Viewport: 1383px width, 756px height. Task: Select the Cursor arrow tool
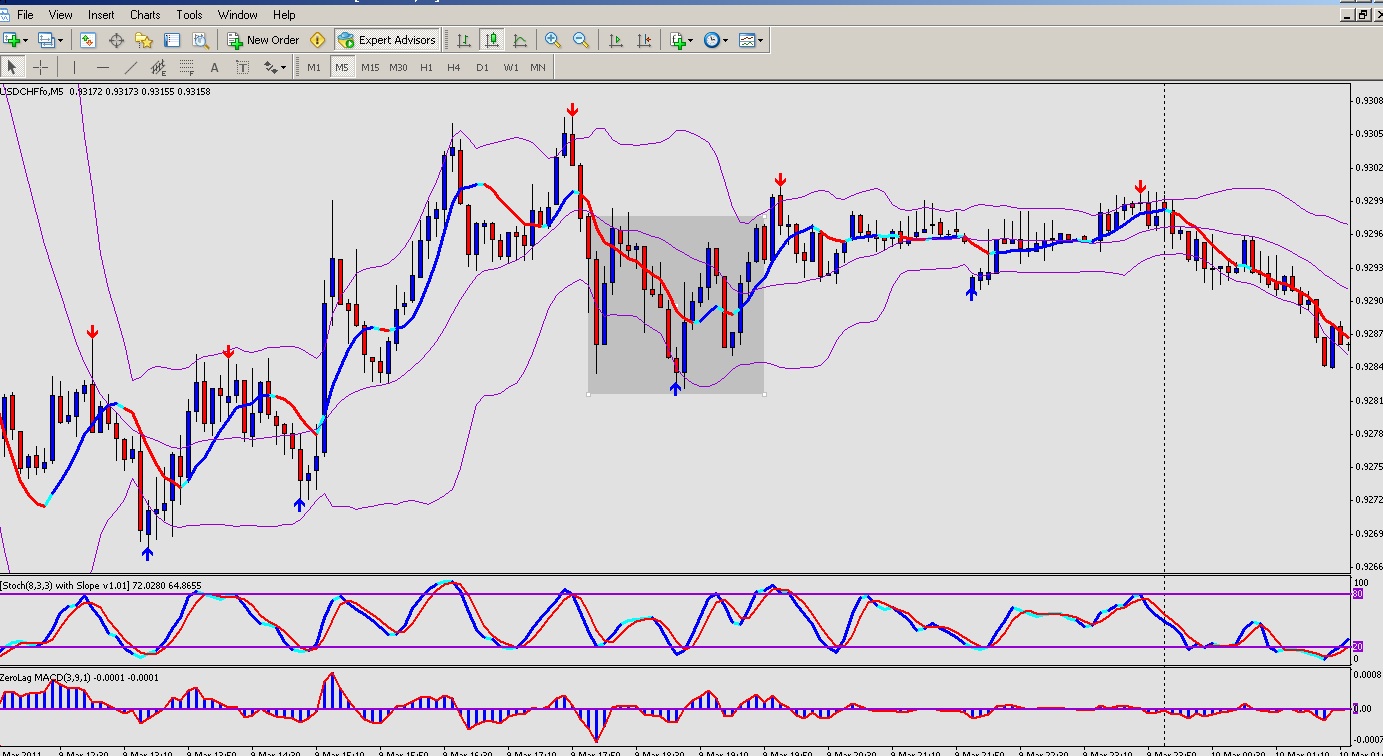[12, 68]
